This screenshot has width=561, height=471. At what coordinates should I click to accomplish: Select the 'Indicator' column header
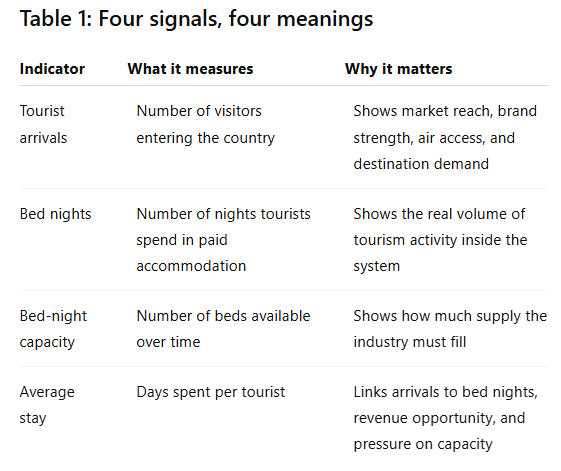click(52, 69)
